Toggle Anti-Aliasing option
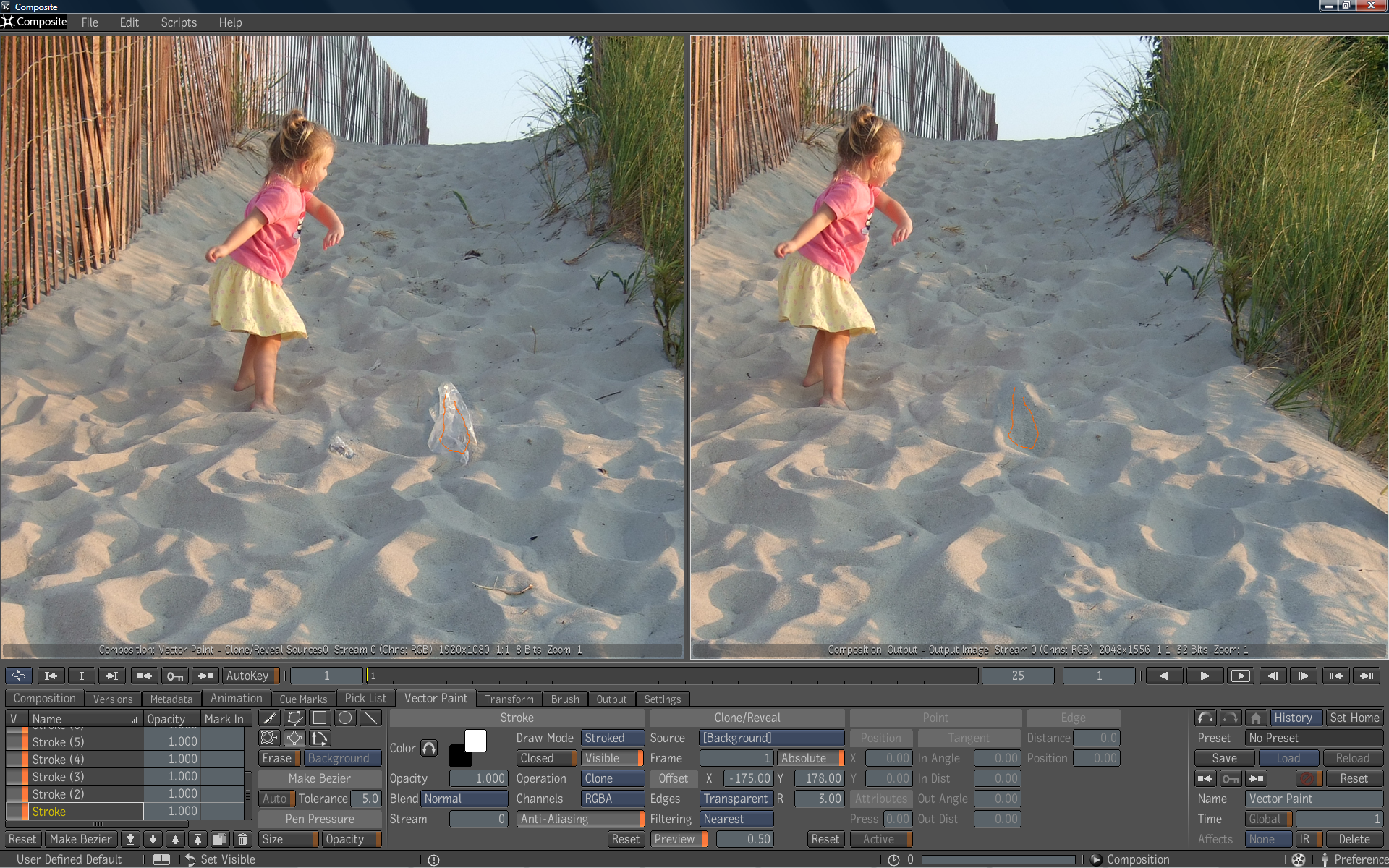The image size is (1389, 868). [x=579, y=819]
